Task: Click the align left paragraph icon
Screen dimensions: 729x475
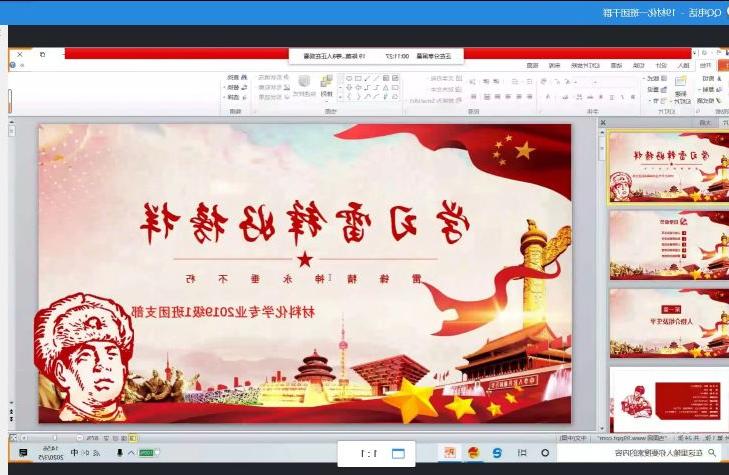Action: (530, 96)
